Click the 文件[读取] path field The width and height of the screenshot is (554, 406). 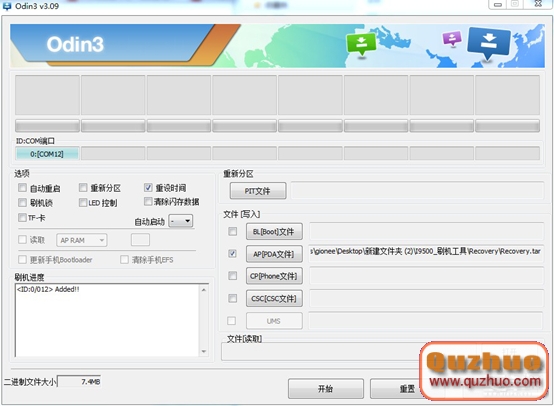tap(321, 352)
